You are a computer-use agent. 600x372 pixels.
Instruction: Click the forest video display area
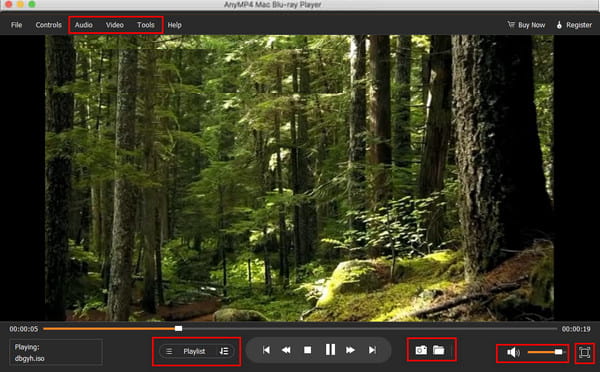coord(299,178)
